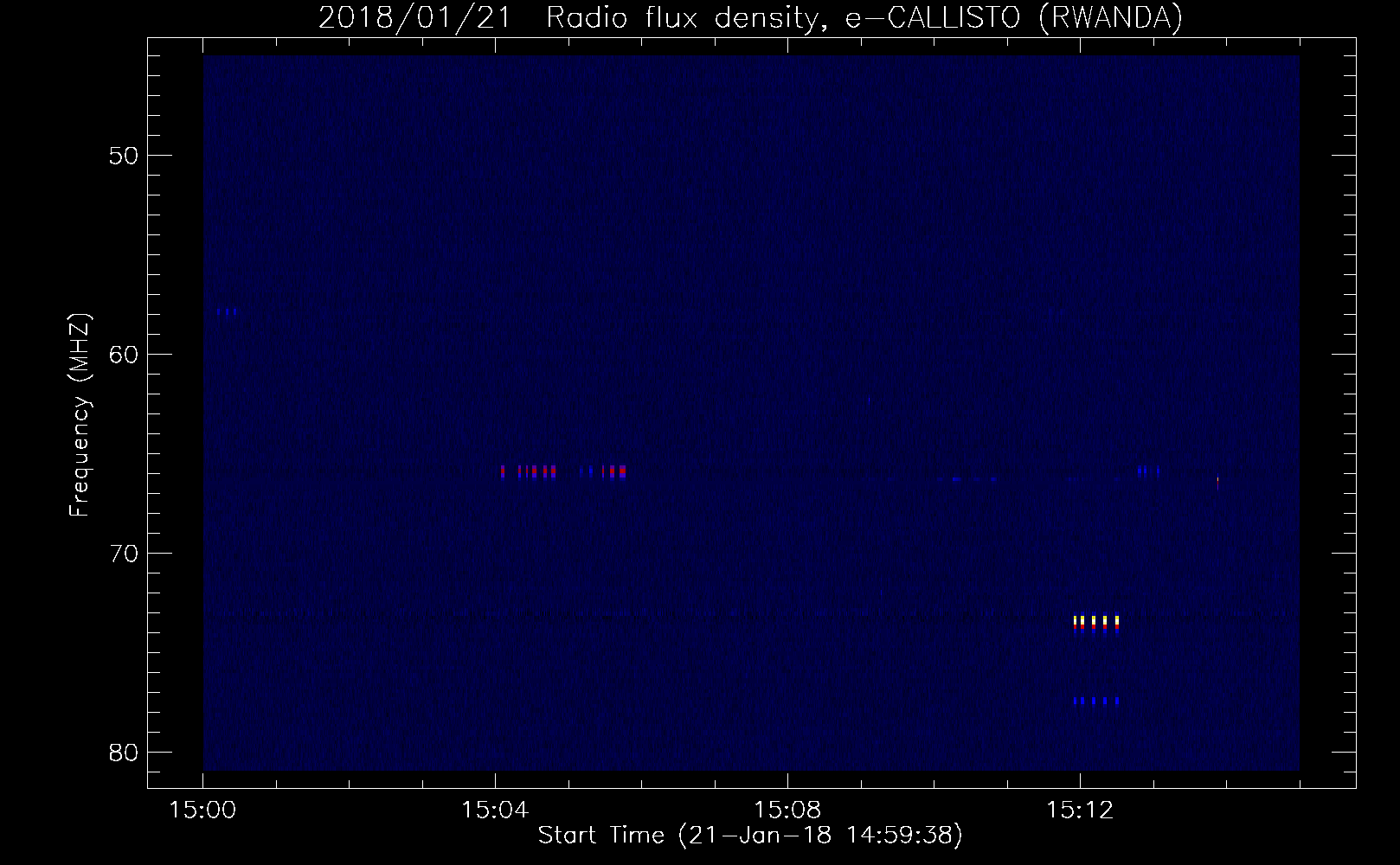
Task: Click the "Start Time (21-Jan-18 14:59:38)" axis label
Action: tap(750, 836)
